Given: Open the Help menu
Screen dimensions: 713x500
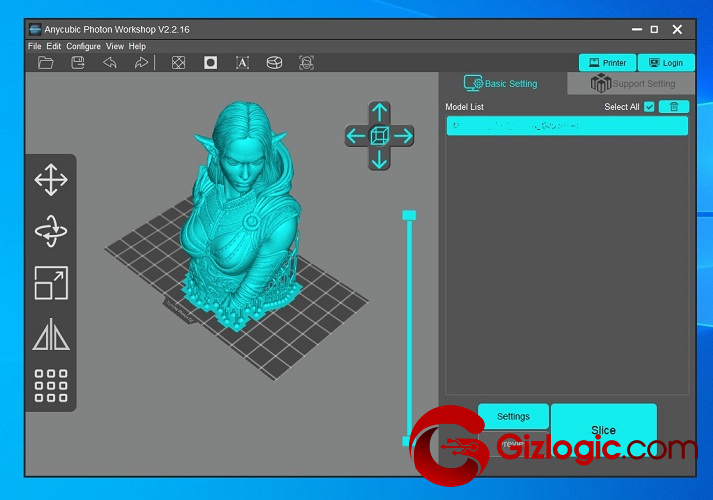Looking at the screenshot, I should 137,46.
